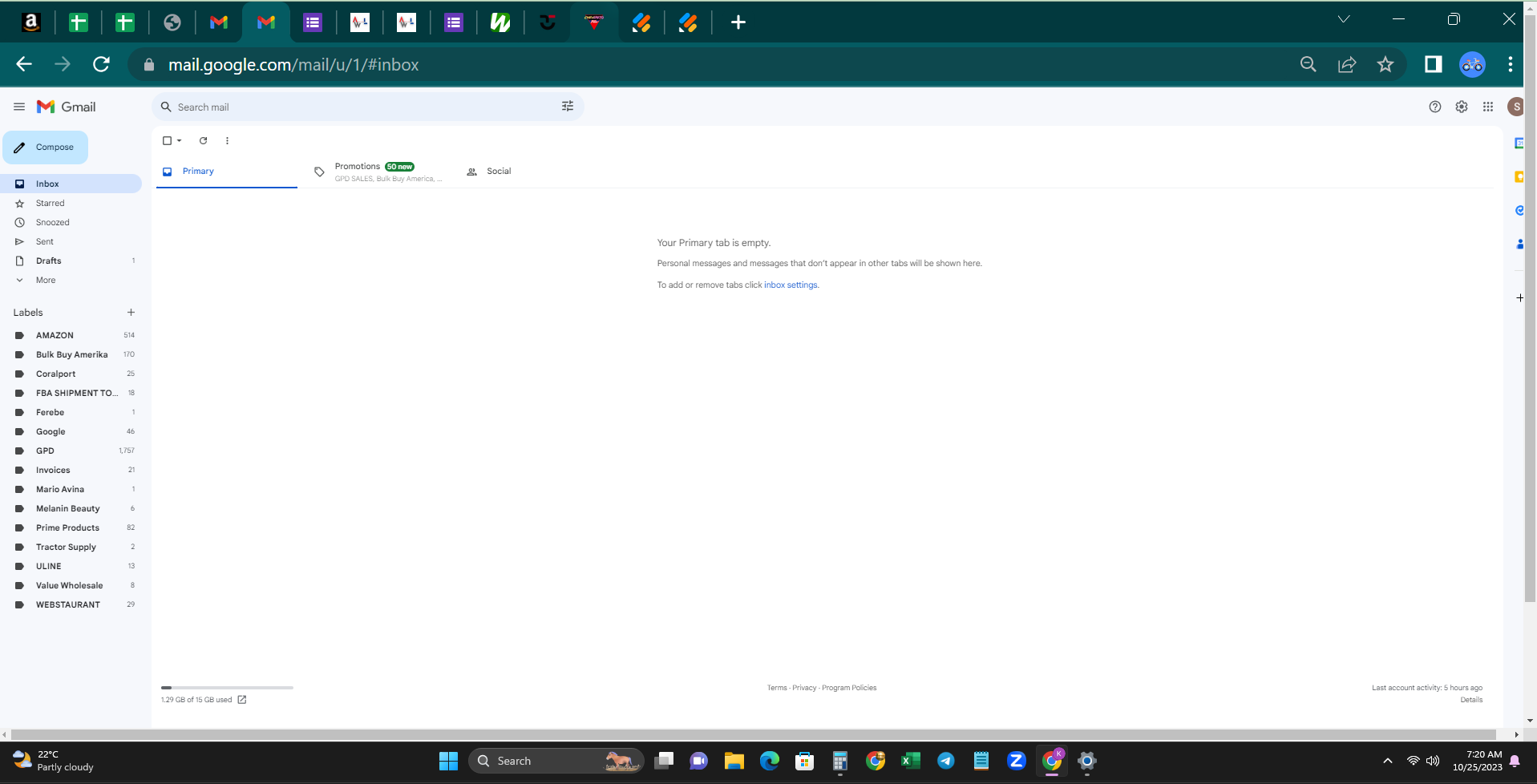
Task: Open the Google apps grid
Action: point(1488,107)
